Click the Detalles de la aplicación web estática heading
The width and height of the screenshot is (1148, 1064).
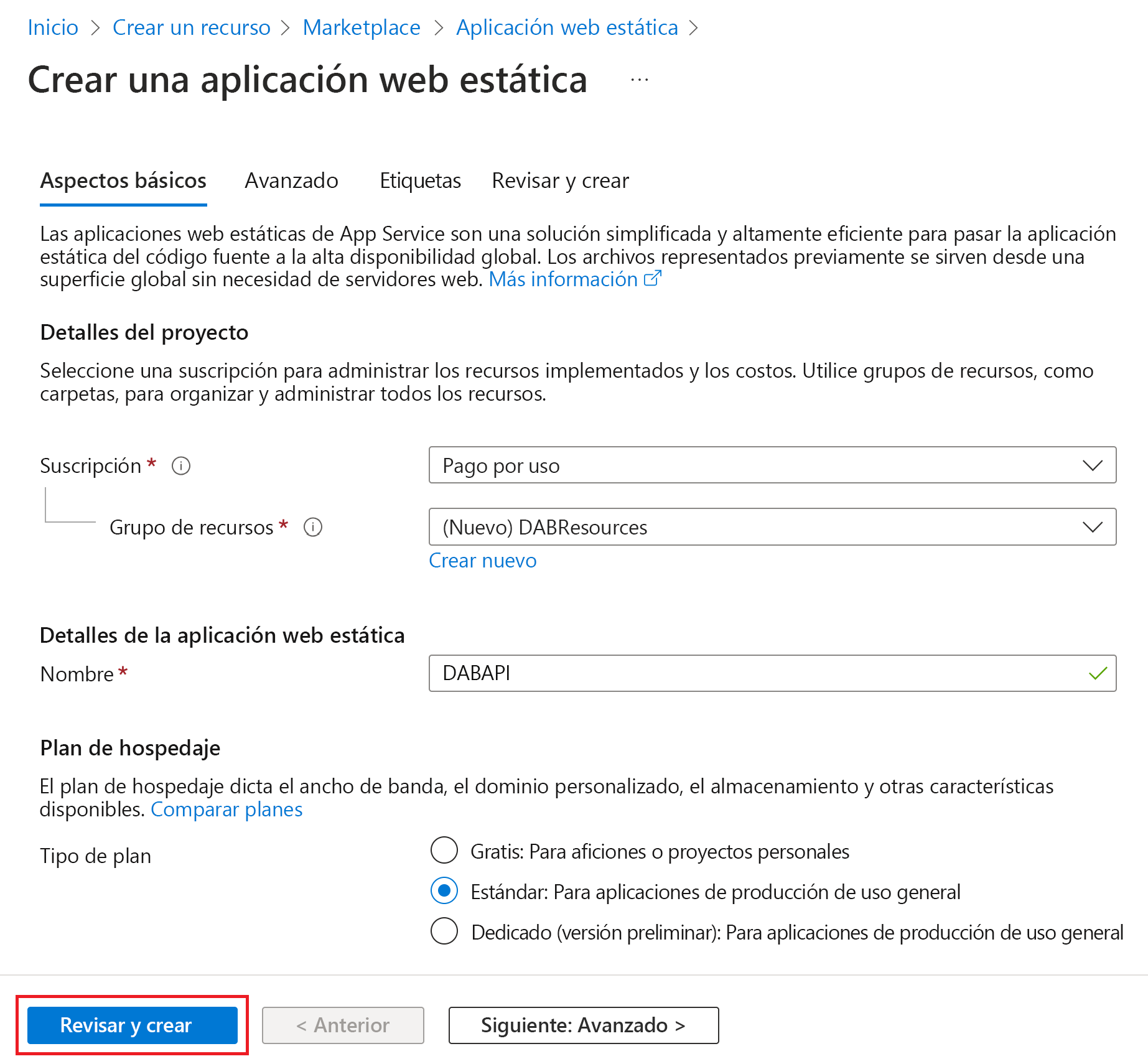[222, 635]
